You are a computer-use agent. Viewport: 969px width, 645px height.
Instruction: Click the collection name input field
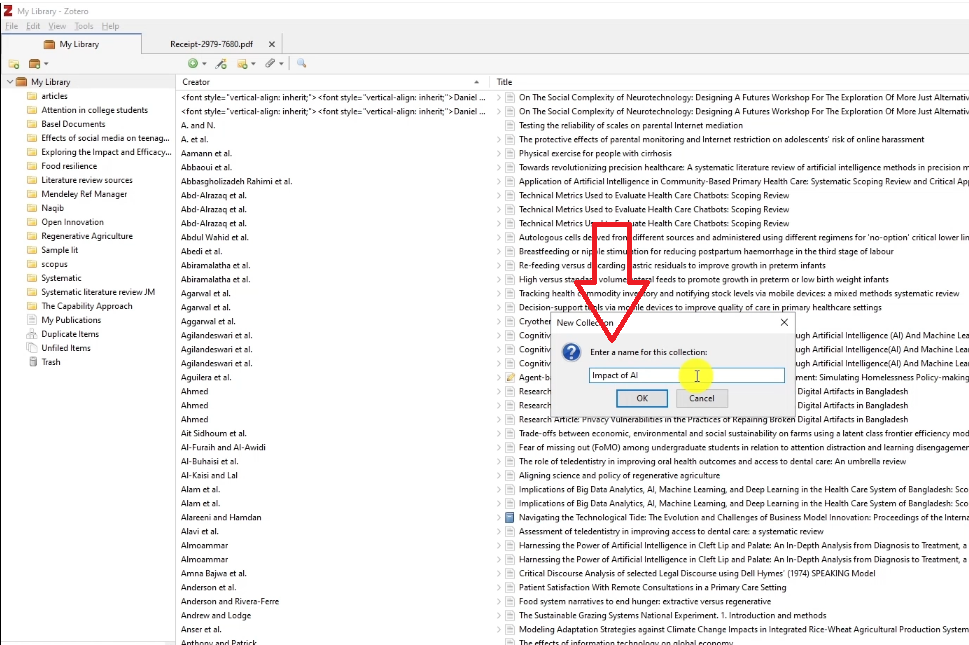pyautogui.click(x=687, y=375)
